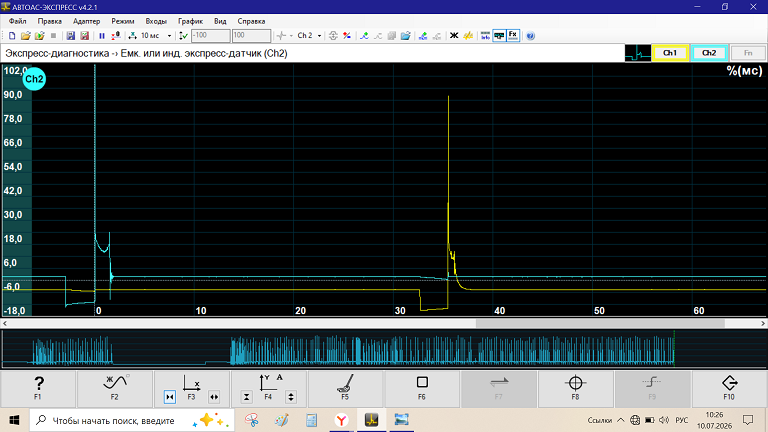Open the Вид menu
Image resolution: width=768 pixels, height=432 pixels.
[x=220, y=21]
